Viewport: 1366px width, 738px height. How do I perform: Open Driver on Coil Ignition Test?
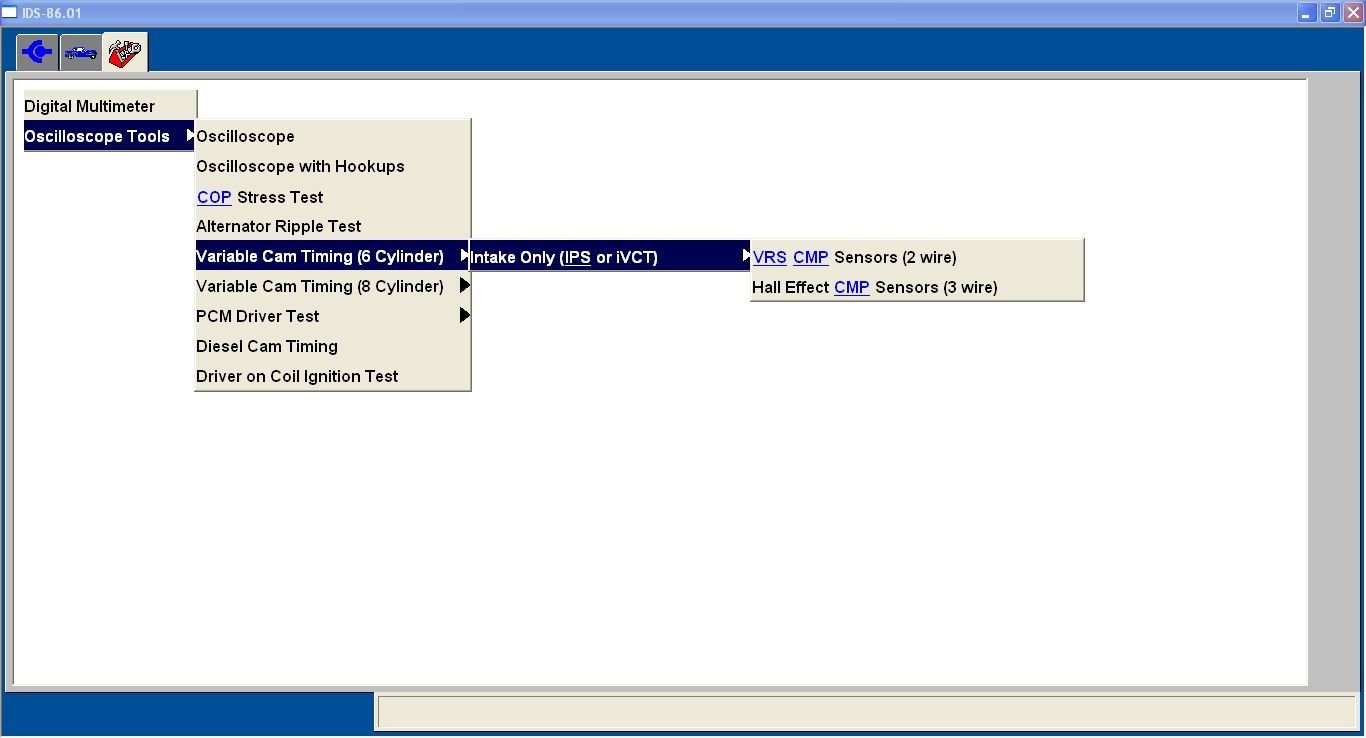tap(297, 376)
